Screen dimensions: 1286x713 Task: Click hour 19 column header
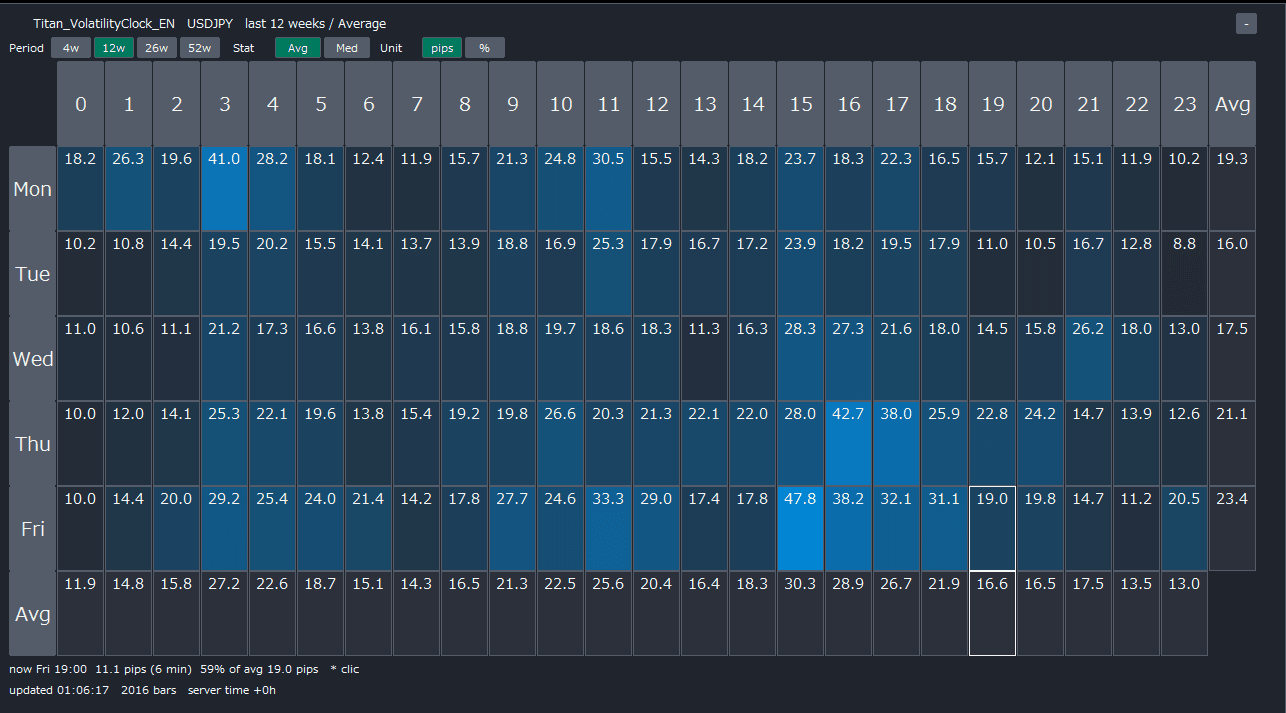[993, 104]
